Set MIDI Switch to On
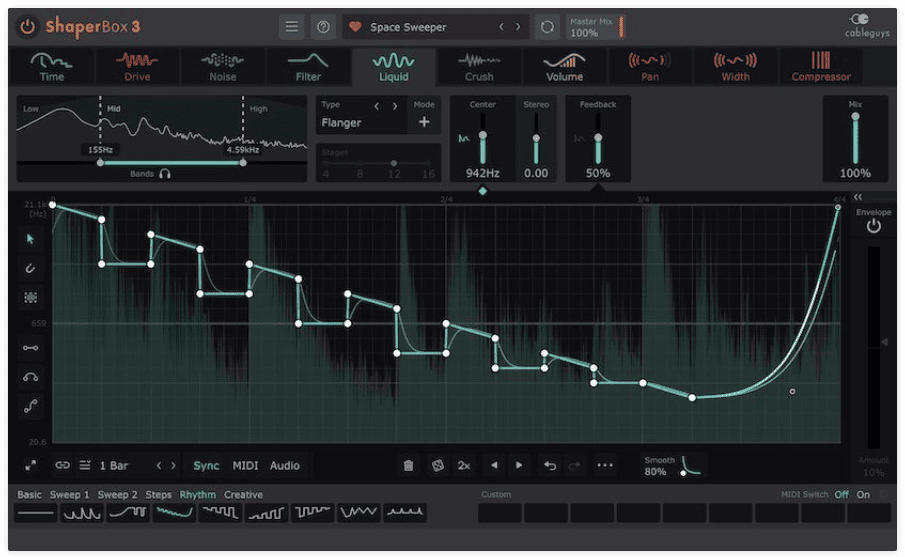Image resolution: width=905 pixels, height=557 pixels. [863, 495]
